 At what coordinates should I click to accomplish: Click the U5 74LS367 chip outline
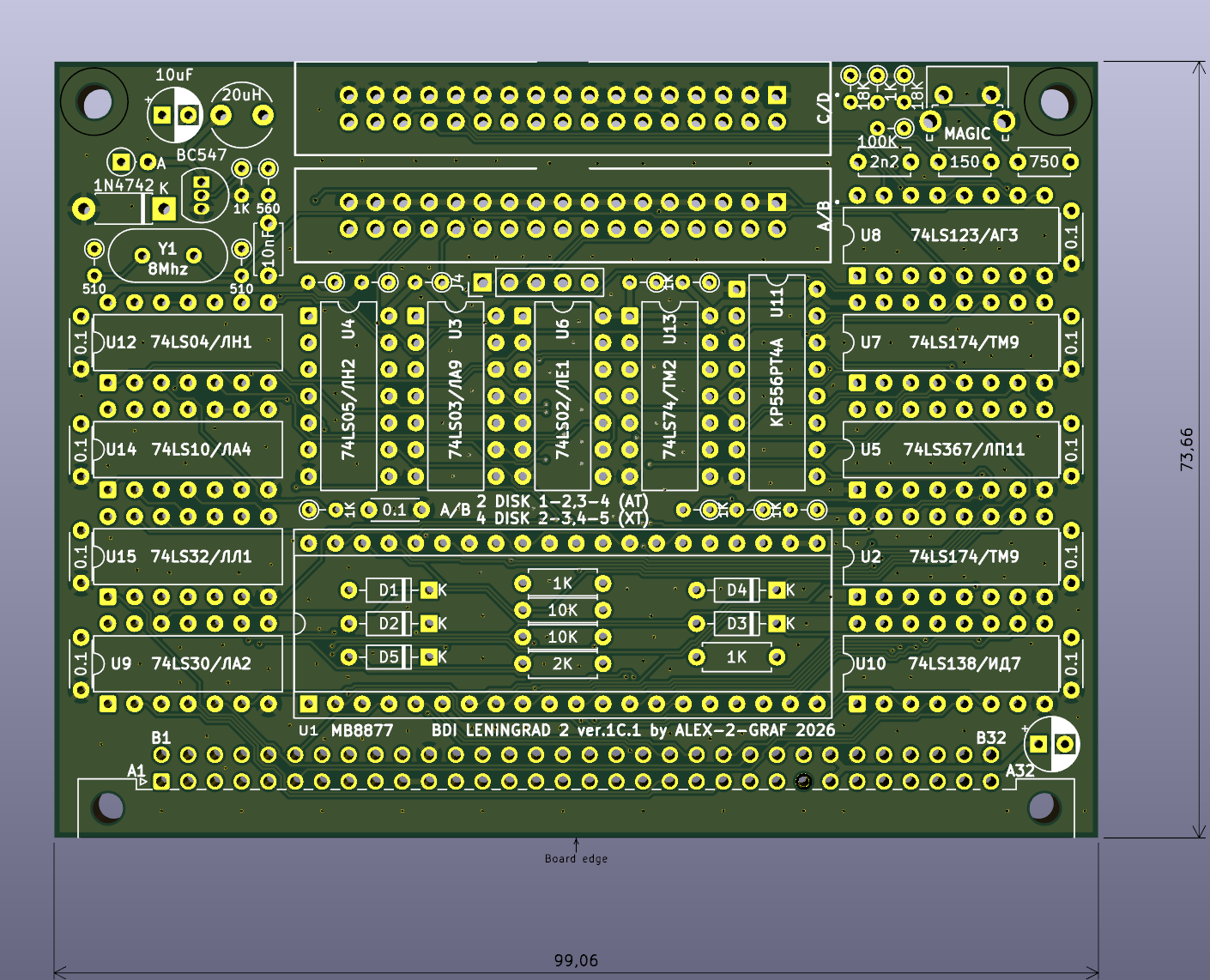(950, 450)
